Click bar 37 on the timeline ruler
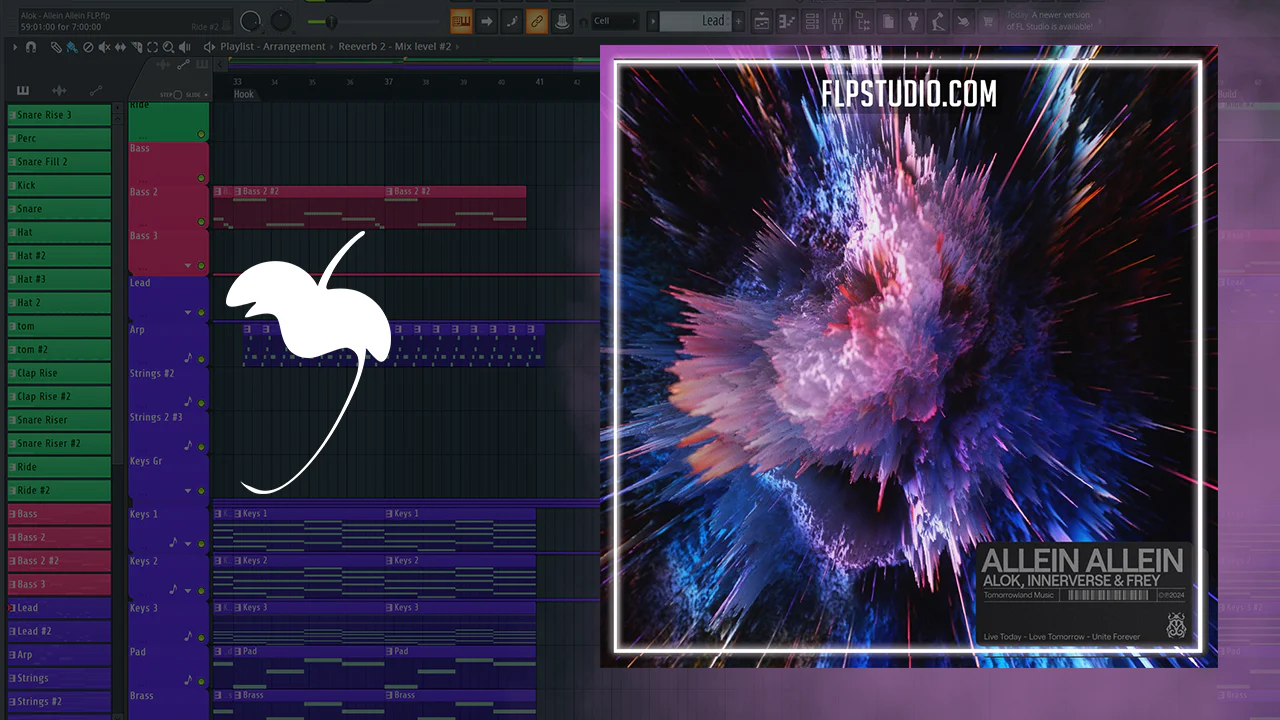 (x=389, y=82)
